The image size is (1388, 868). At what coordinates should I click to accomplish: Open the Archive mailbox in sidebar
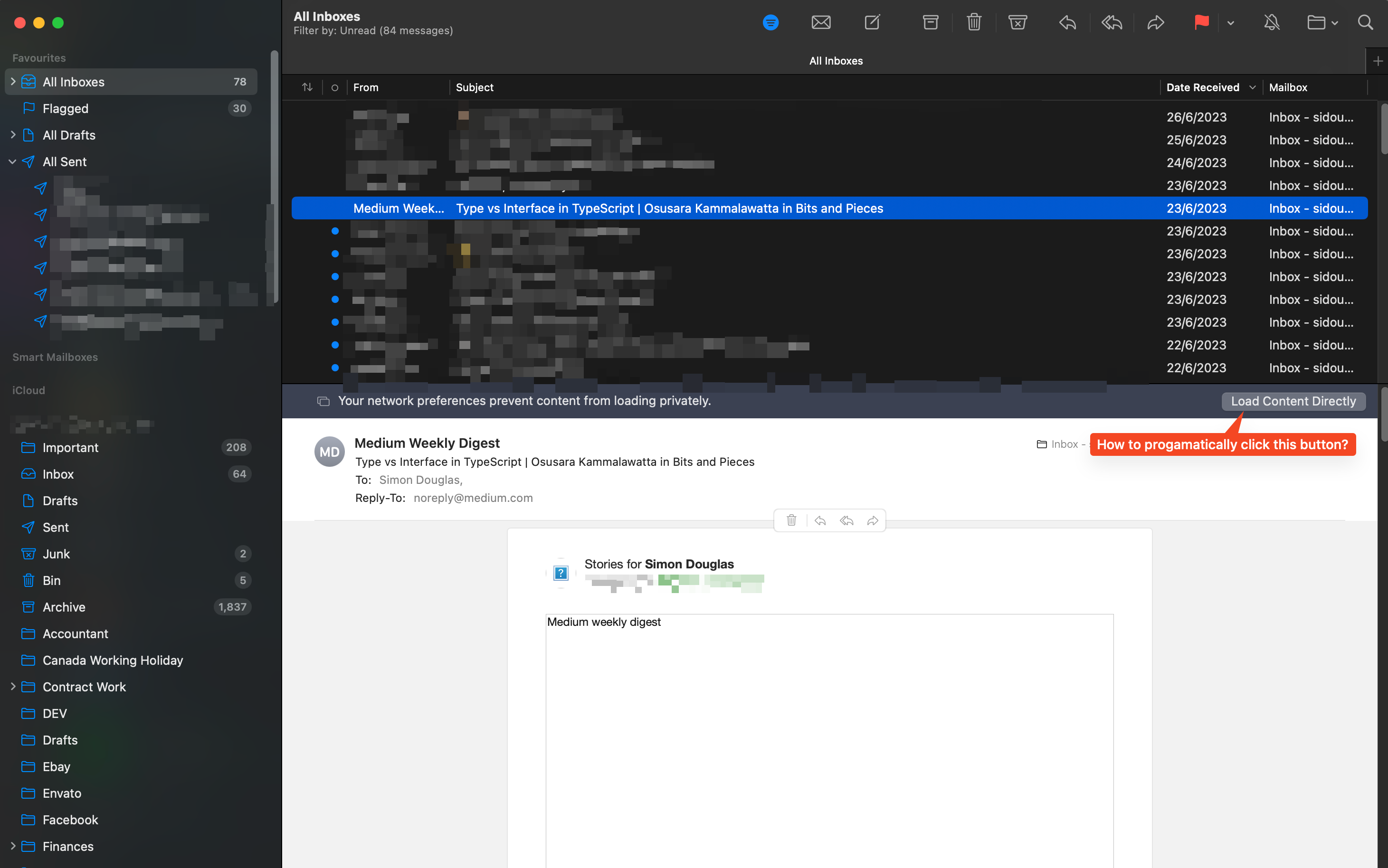pos(64,607)
